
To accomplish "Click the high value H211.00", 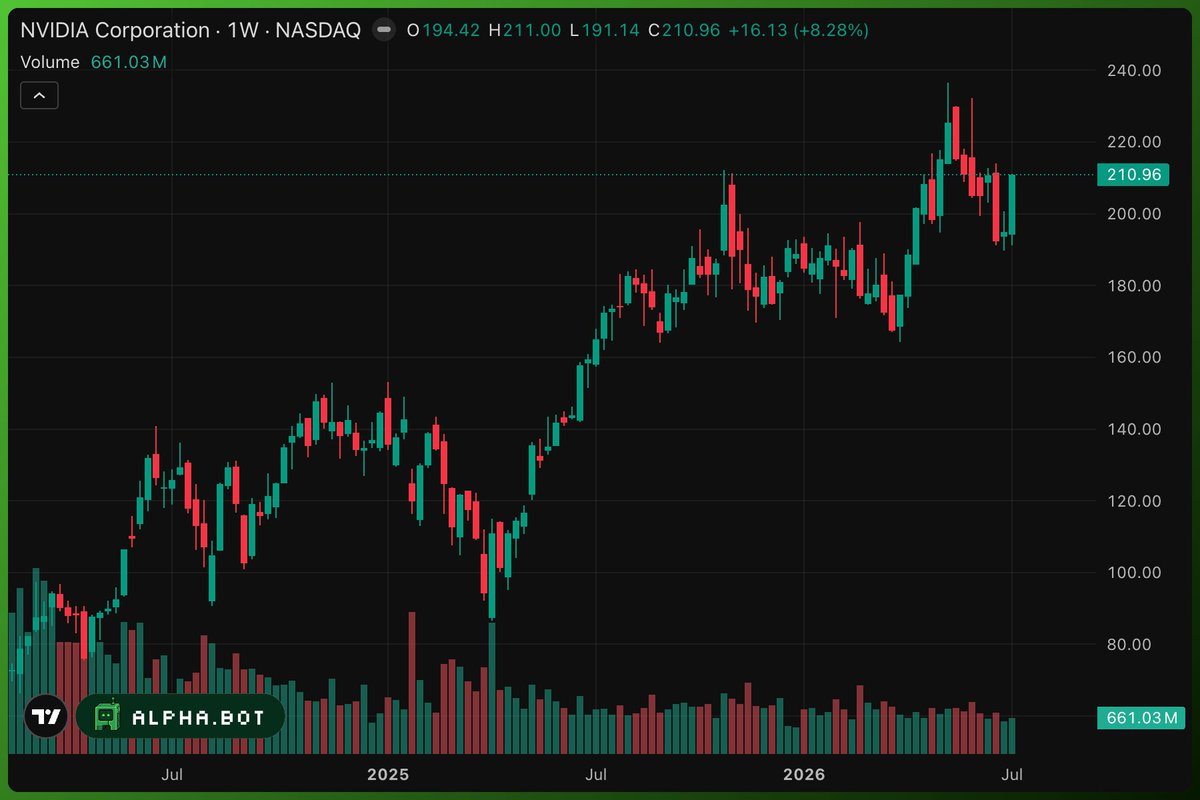I will (526, 30).
